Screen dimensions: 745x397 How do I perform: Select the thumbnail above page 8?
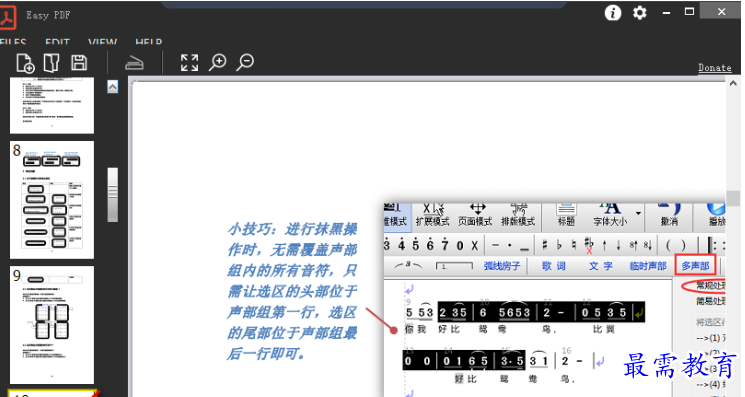[52, 105]
